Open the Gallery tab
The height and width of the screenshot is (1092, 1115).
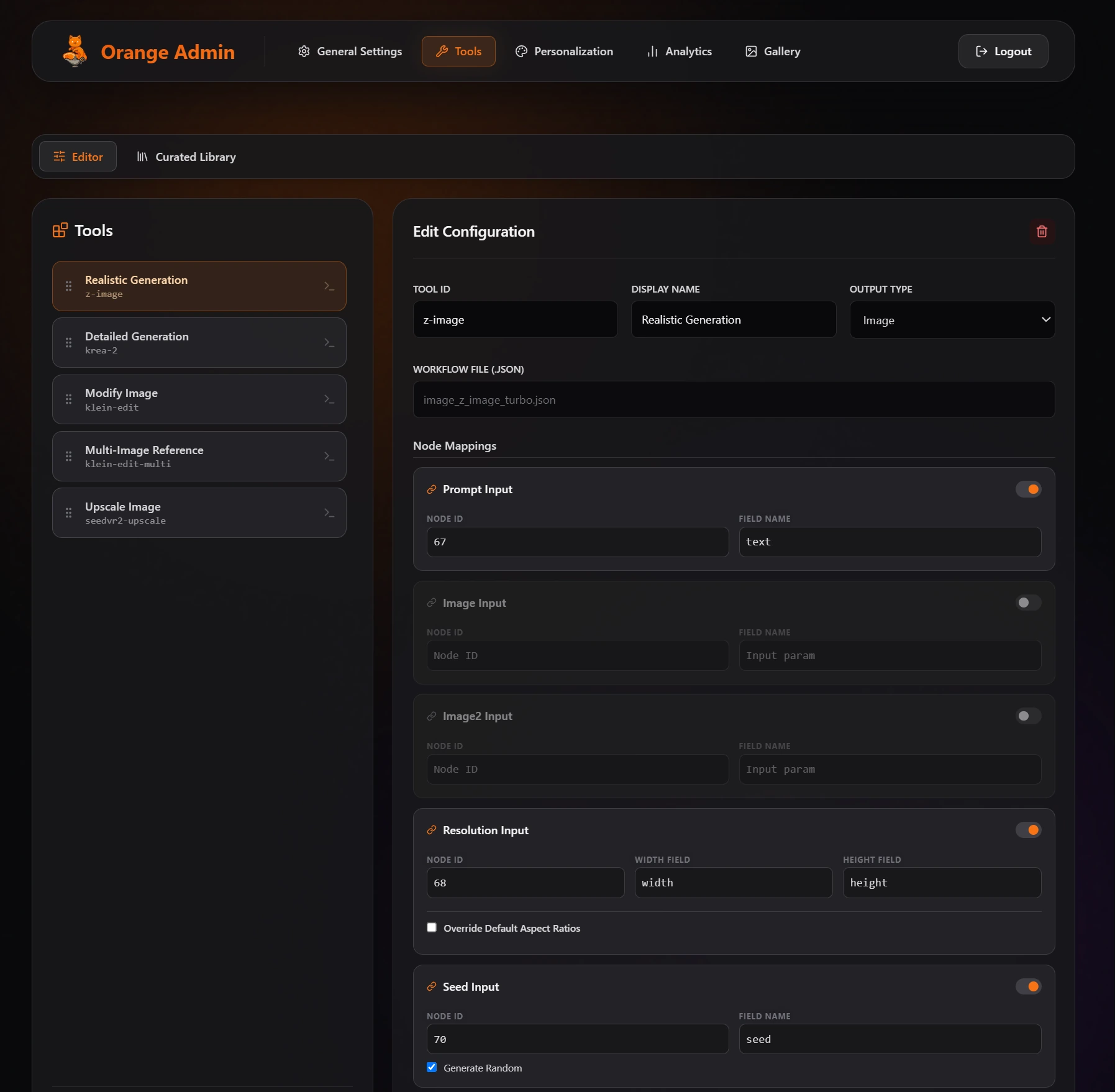tap(773, 52)
